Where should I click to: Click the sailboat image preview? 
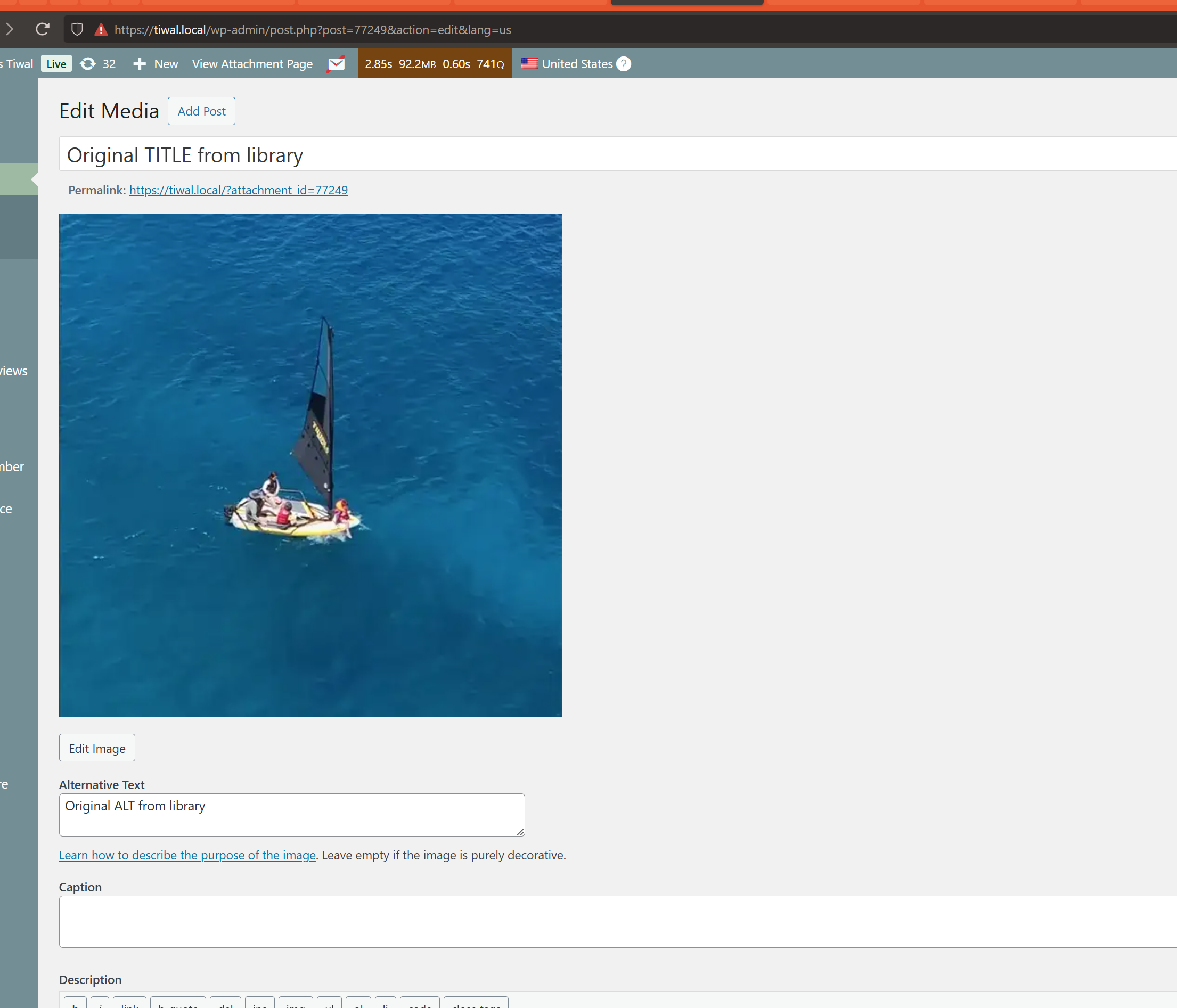point(310,465)
